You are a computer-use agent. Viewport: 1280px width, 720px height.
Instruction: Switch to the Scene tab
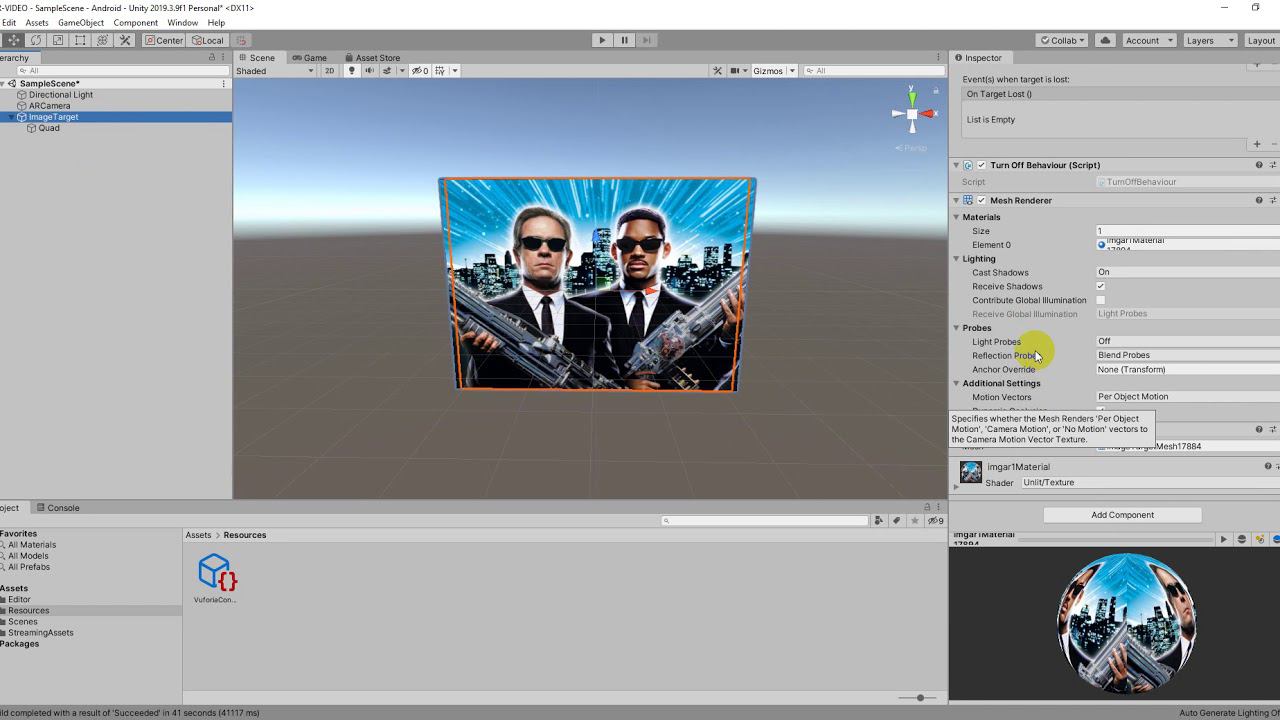pyautogui.click(x=256, y=58)
